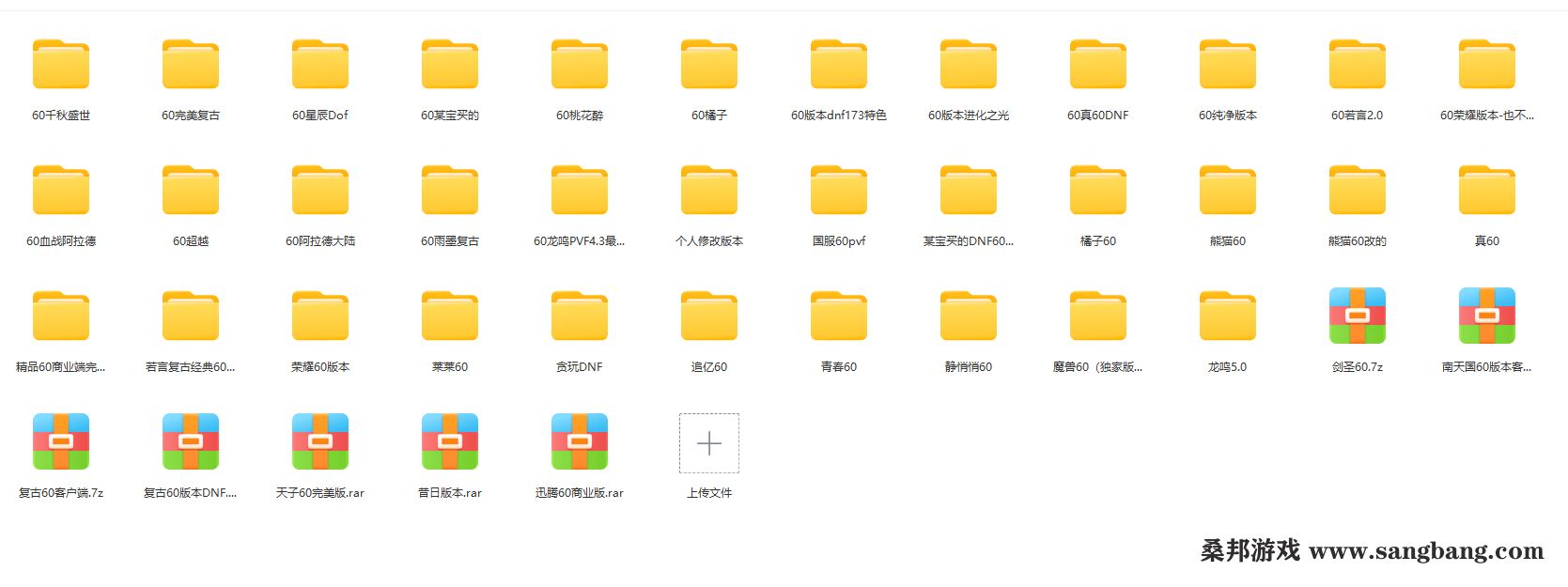The image size is (1568, 587).
Task: Click the 龙鸣5.0 folder name
Action: [x=1228, y=367]
